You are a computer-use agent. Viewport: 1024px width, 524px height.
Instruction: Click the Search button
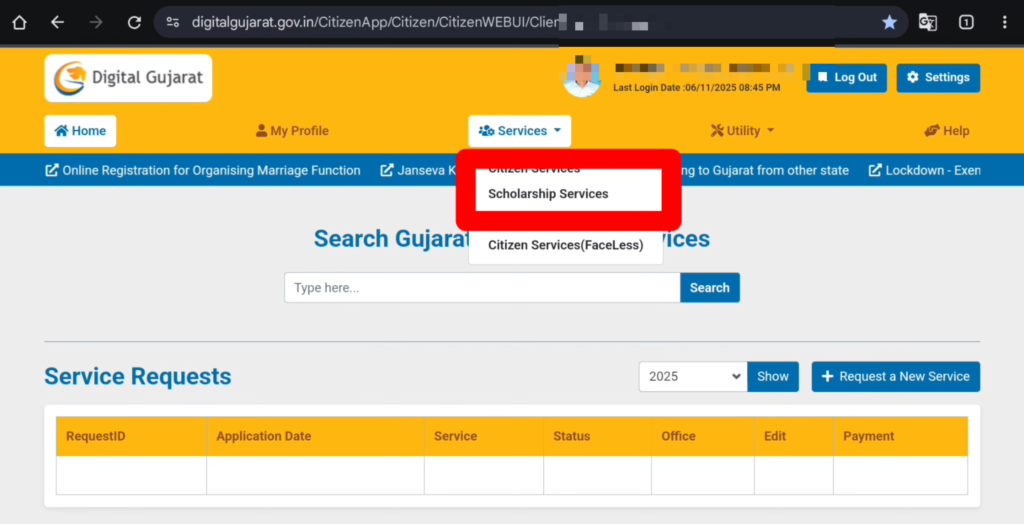[709, 288]
